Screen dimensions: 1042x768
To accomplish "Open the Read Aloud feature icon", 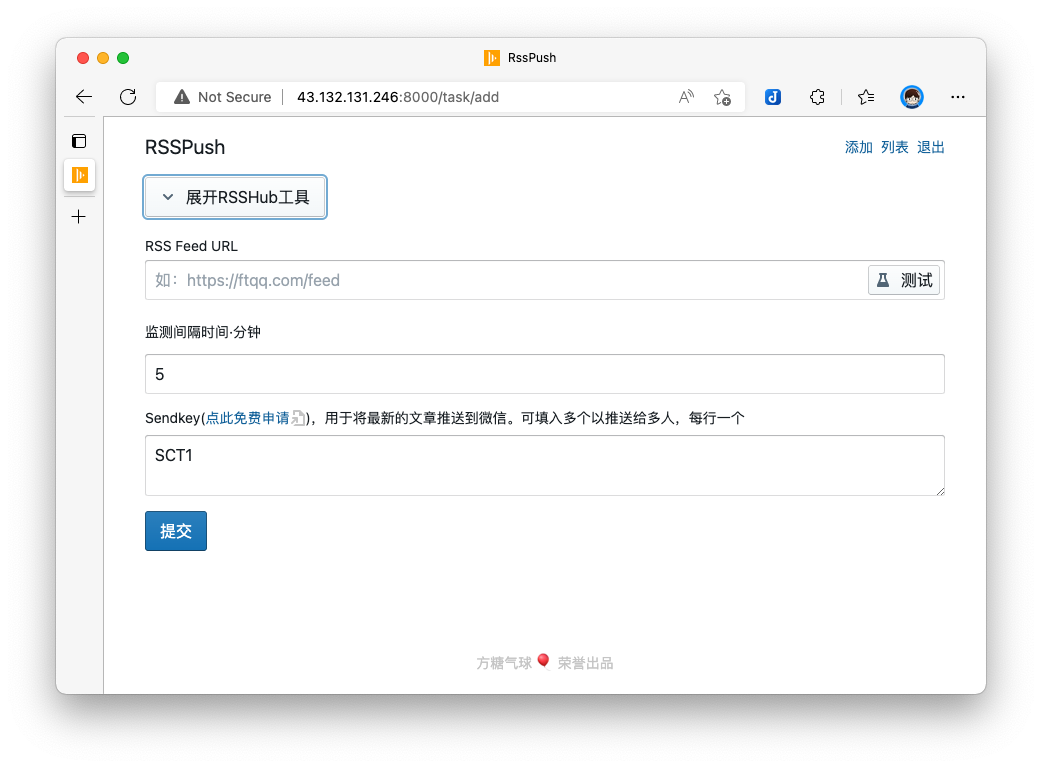I will tap(686, 97).
